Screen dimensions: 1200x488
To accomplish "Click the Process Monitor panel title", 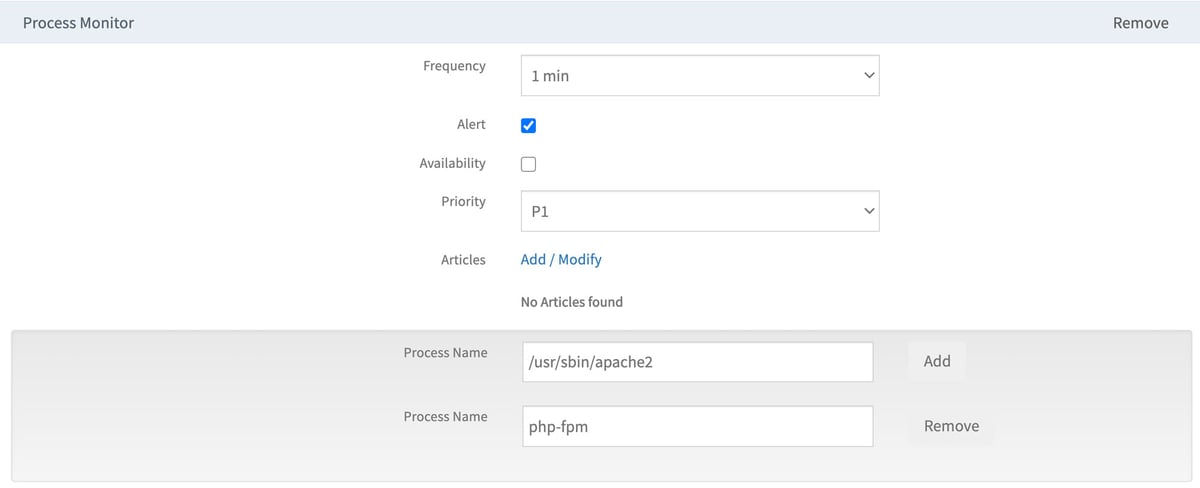I will [78, 22].
